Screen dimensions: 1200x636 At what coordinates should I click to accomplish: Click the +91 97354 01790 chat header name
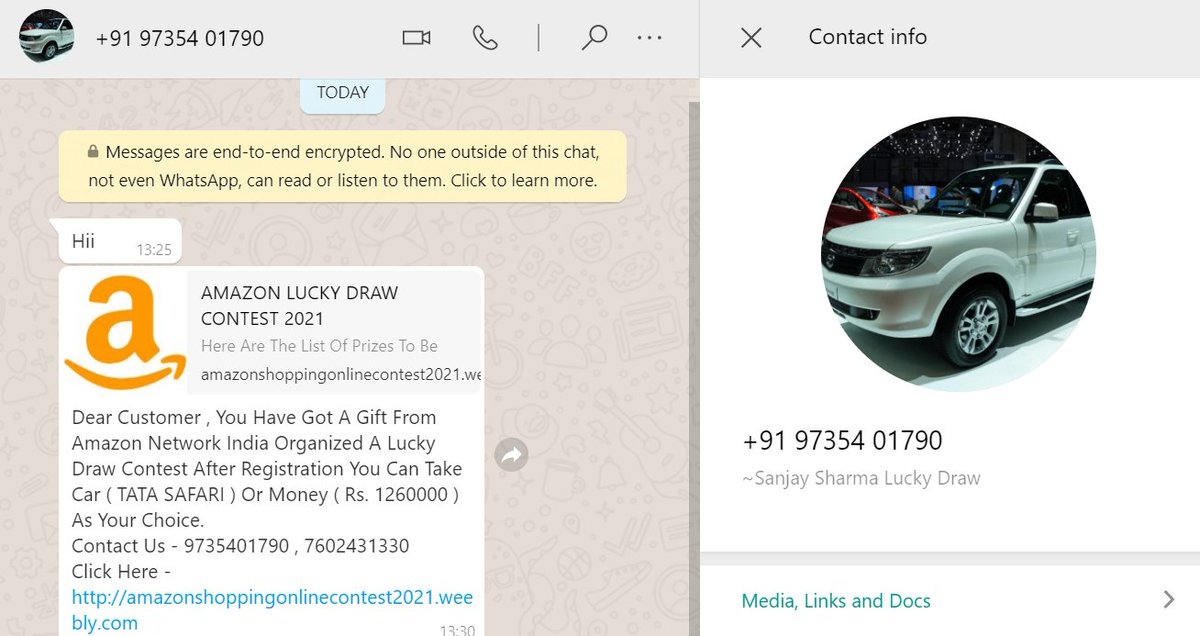click(180, 39)
